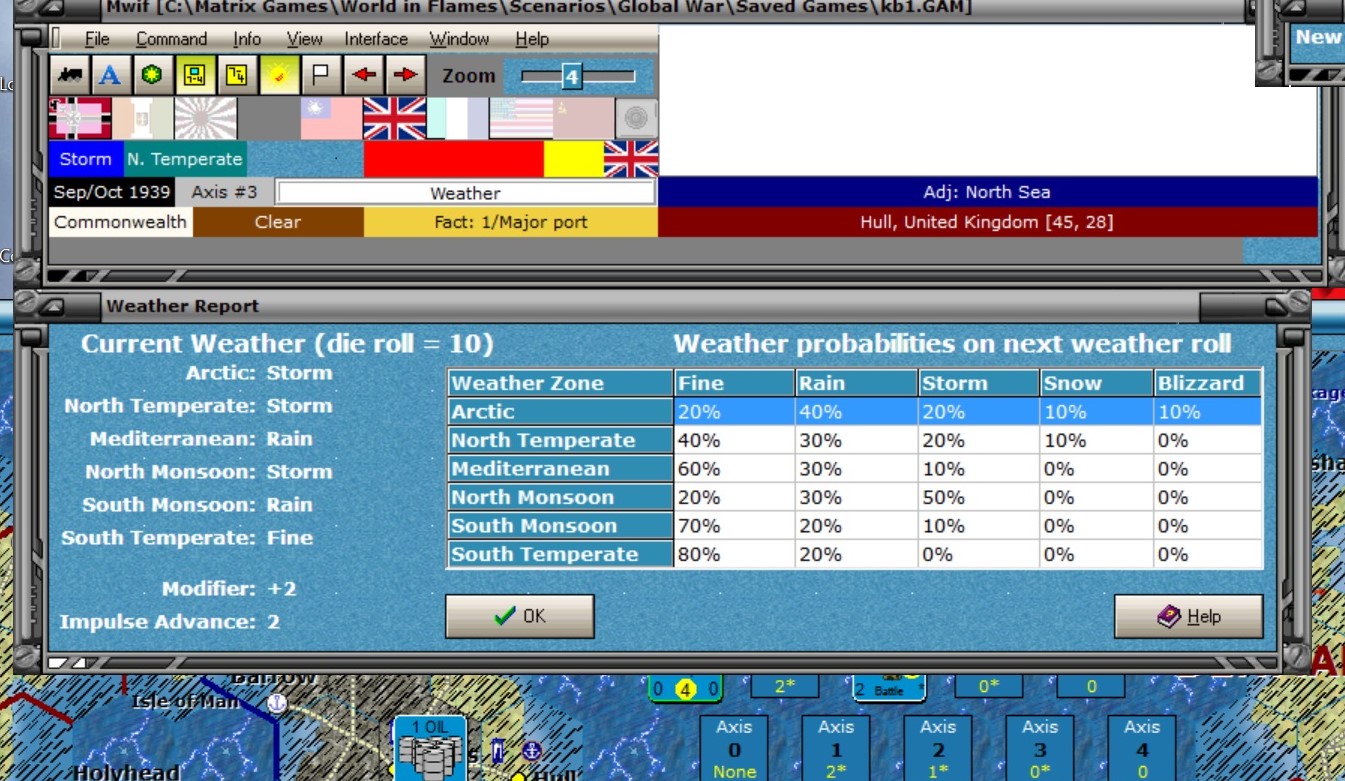Click the rail movement train icon
This screenshot has height=781, width=1345.
pos(69,76)
